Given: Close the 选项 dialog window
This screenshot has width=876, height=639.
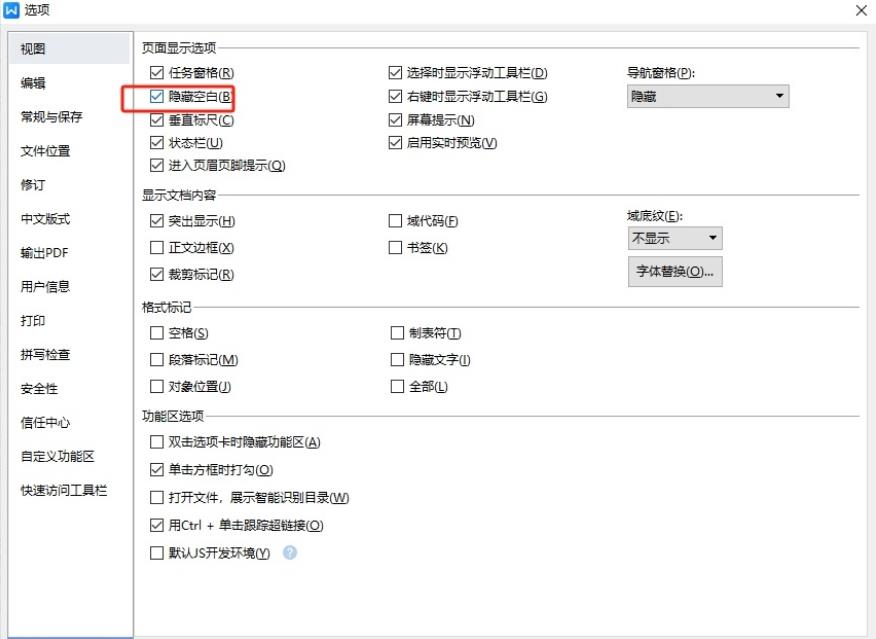Looking at the screenshot, I should pyautogui.click(x=861, y=11).
